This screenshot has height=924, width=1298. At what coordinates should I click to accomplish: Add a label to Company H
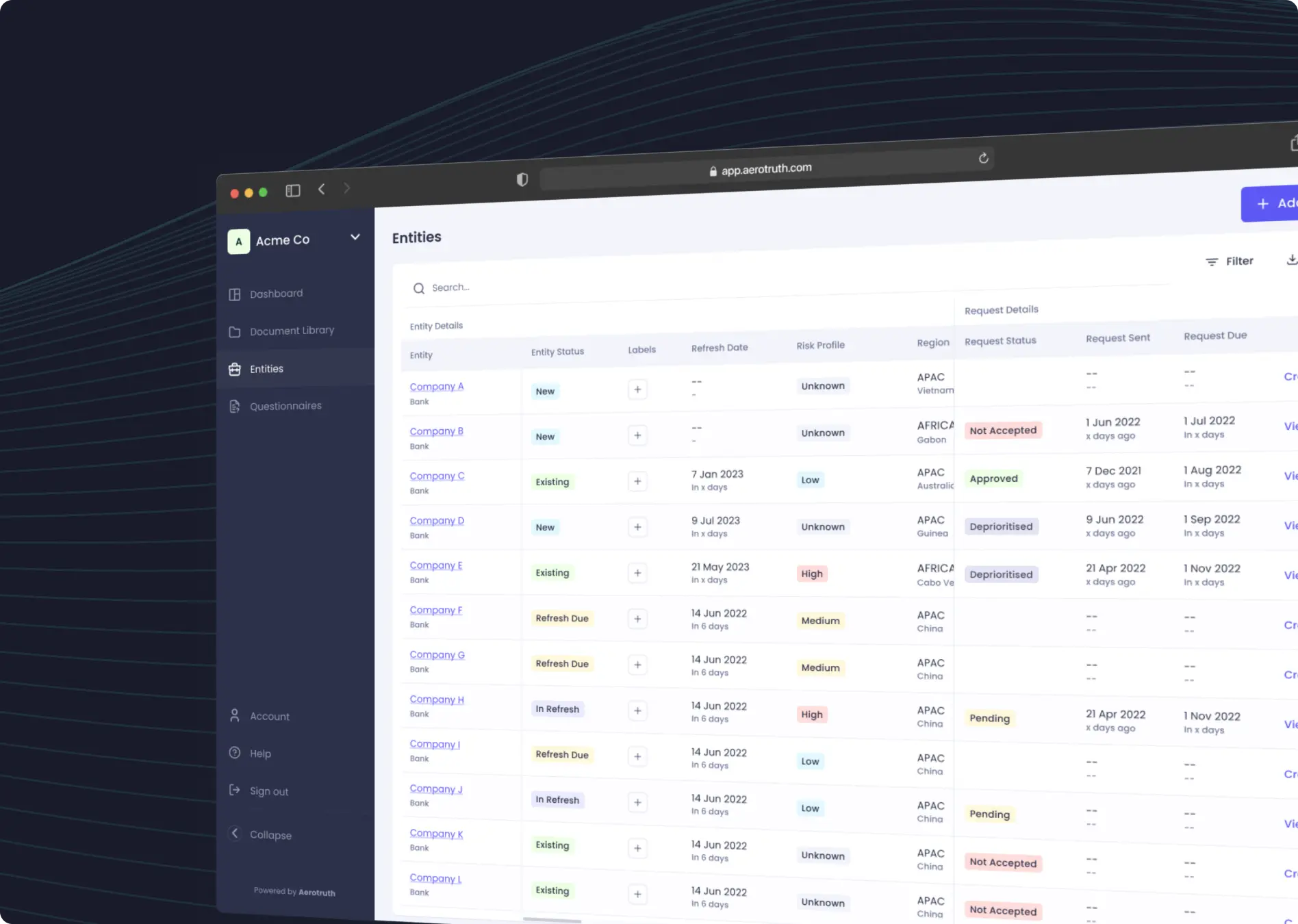pos(637,710)
